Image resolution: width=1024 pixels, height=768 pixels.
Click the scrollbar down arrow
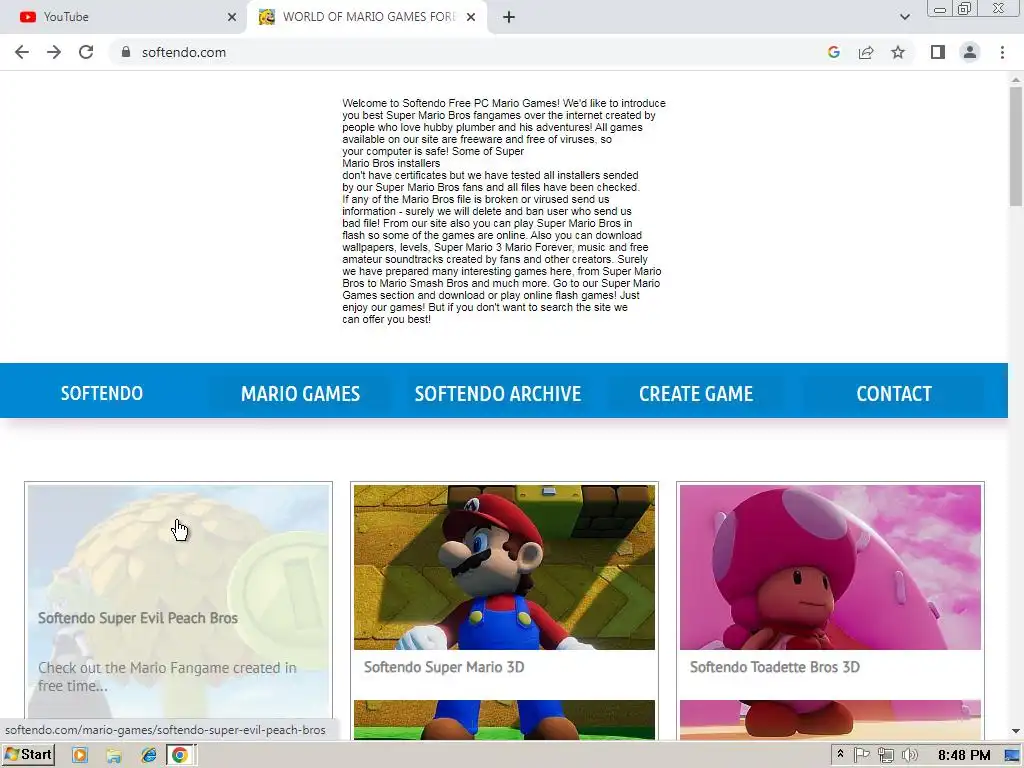tap(1016, 731)
